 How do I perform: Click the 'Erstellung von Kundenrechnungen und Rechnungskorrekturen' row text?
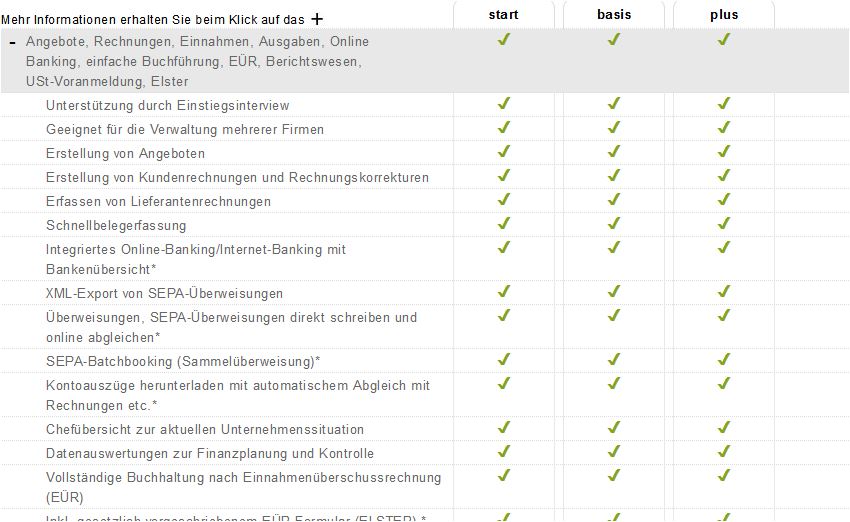click(237, 177)
